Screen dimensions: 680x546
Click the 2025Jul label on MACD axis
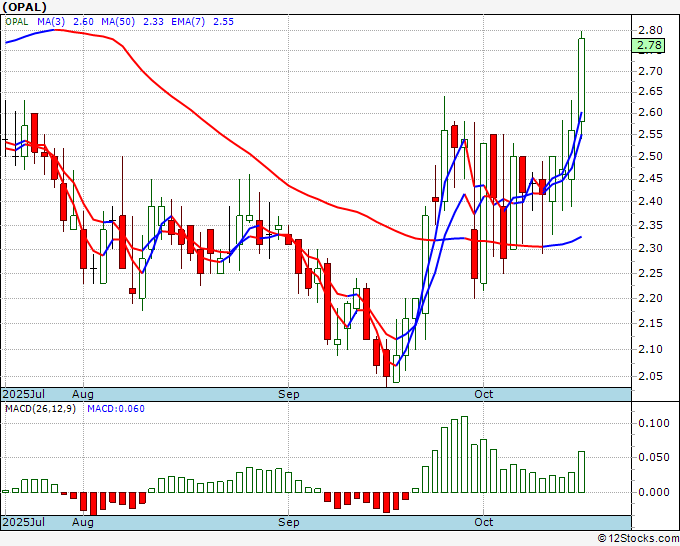(x=24, y=522)
